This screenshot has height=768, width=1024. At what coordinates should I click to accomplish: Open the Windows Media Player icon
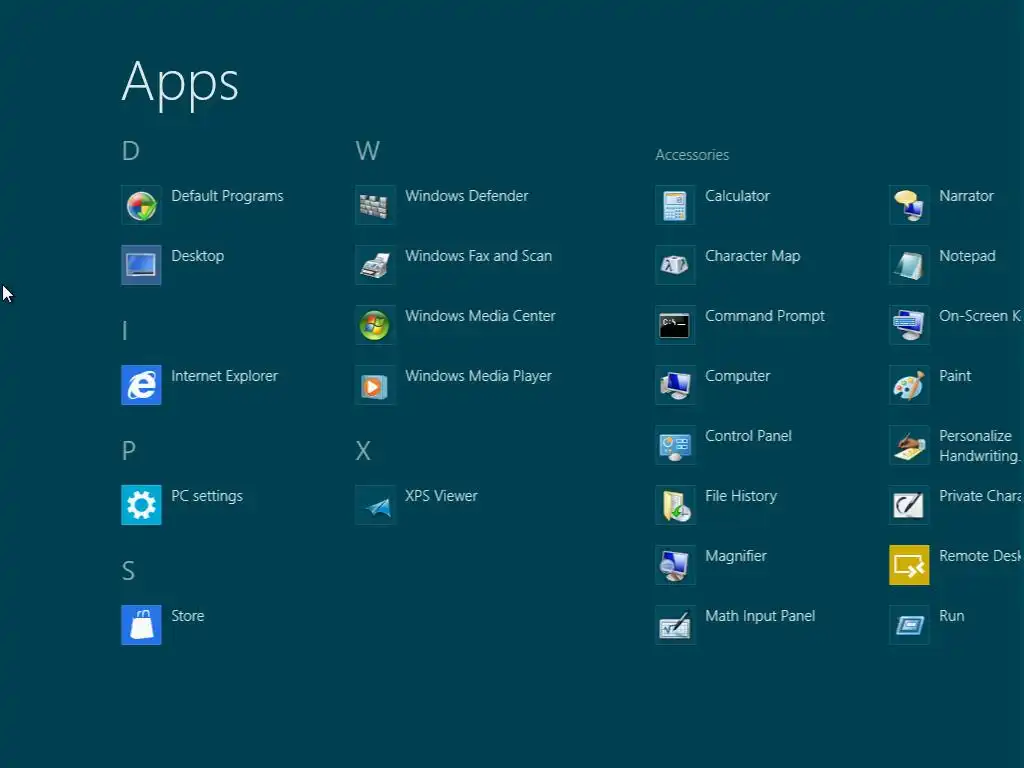[375, 385]
